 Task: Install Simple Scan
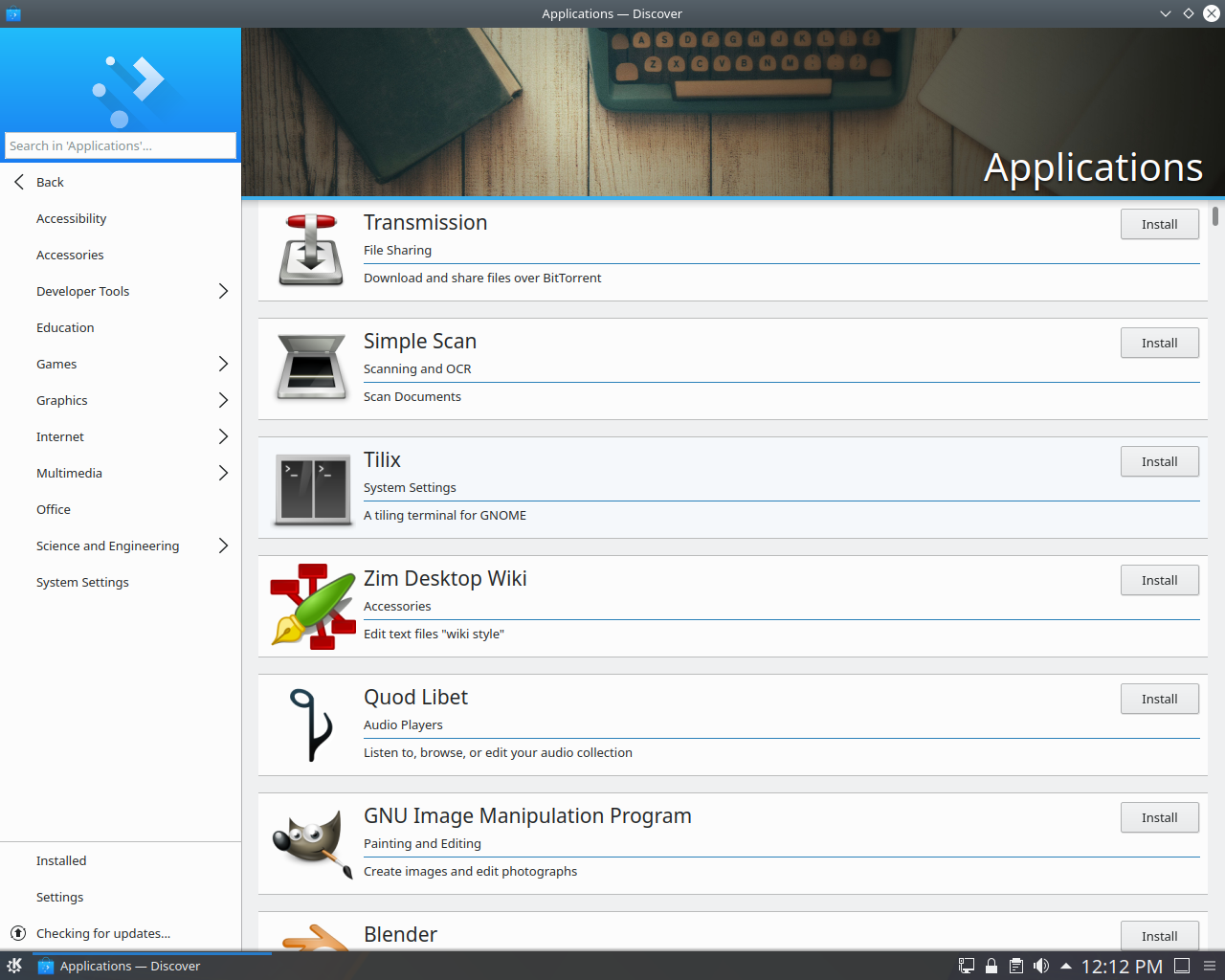click(1160, 343)
